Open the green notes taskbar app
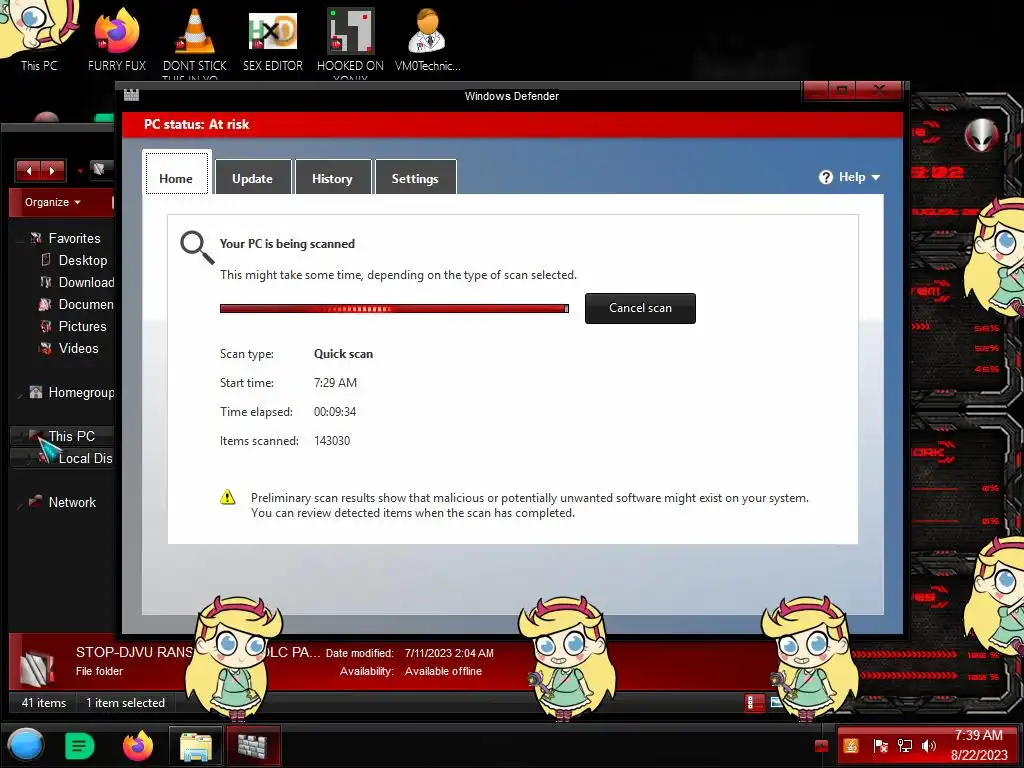The width and height of the screenshot is (1024, 768). tap(80, 745)
